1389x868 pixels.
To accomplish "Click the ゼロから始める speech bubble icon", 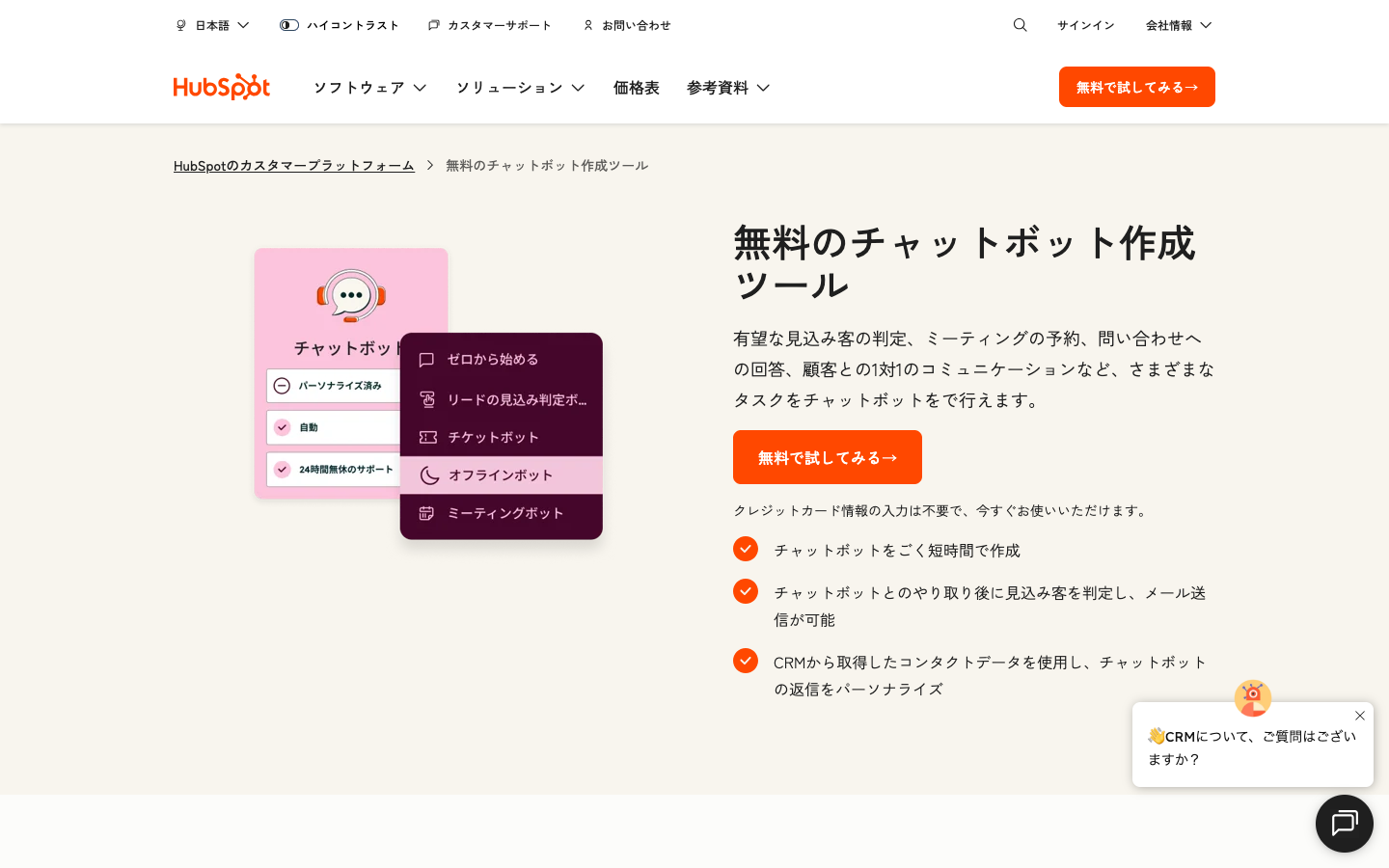I will click(426, 360).
